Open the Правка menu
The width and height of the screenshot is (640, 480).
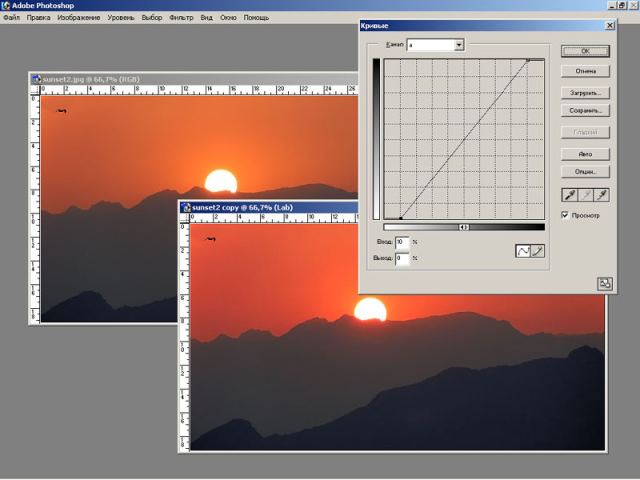(x=38, y=18)
